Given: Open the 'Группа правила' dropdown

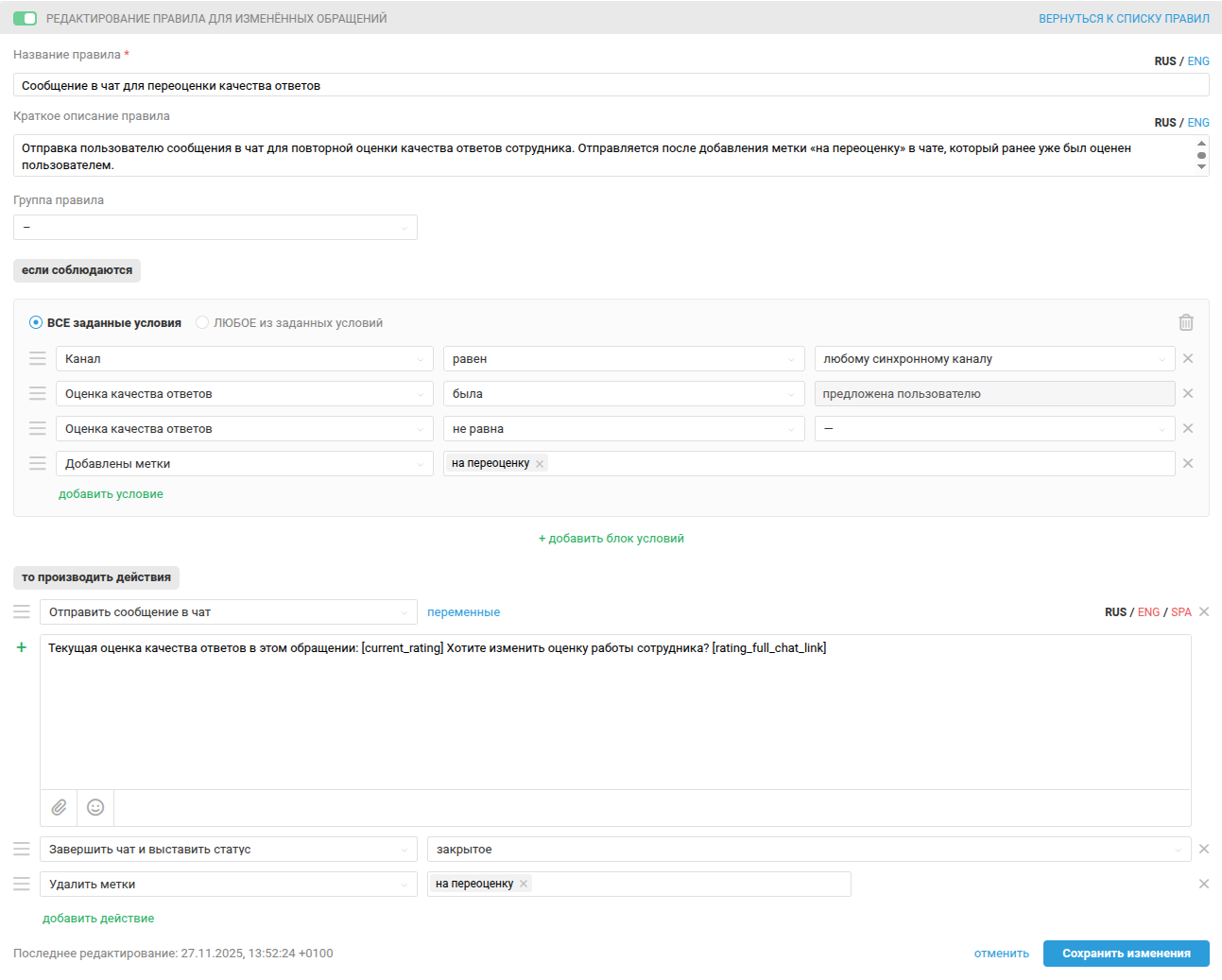Looking at the screenshot, I should coord(215,227).
